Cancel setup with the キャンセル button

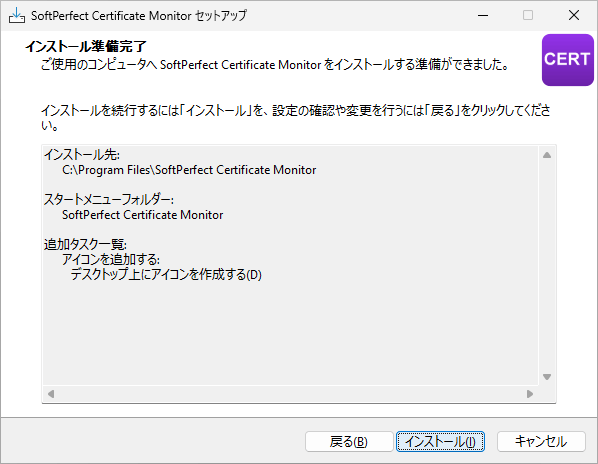click(x=541, y=442)
